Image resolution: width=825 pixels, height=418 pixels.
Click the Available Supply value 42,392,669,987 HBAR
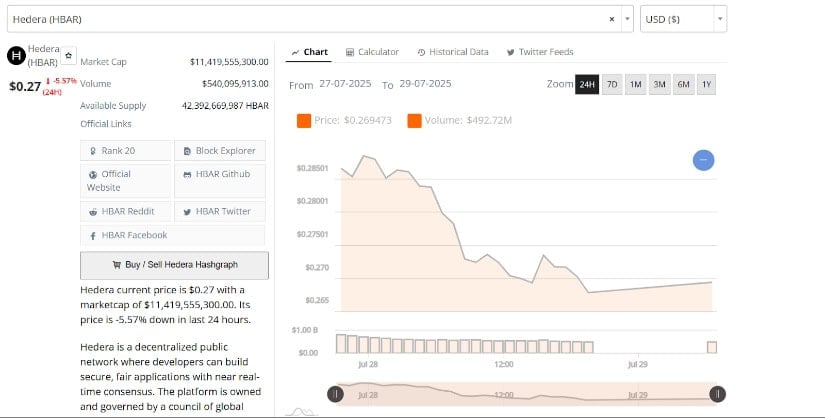coord(225,106)
